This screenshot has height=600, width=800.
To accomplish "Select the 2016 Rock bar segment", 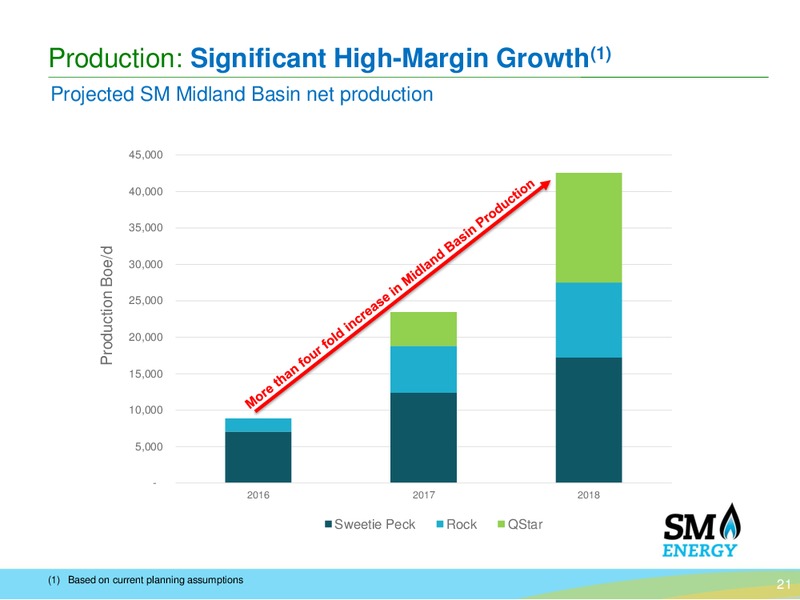I will [x=258, y=425].
